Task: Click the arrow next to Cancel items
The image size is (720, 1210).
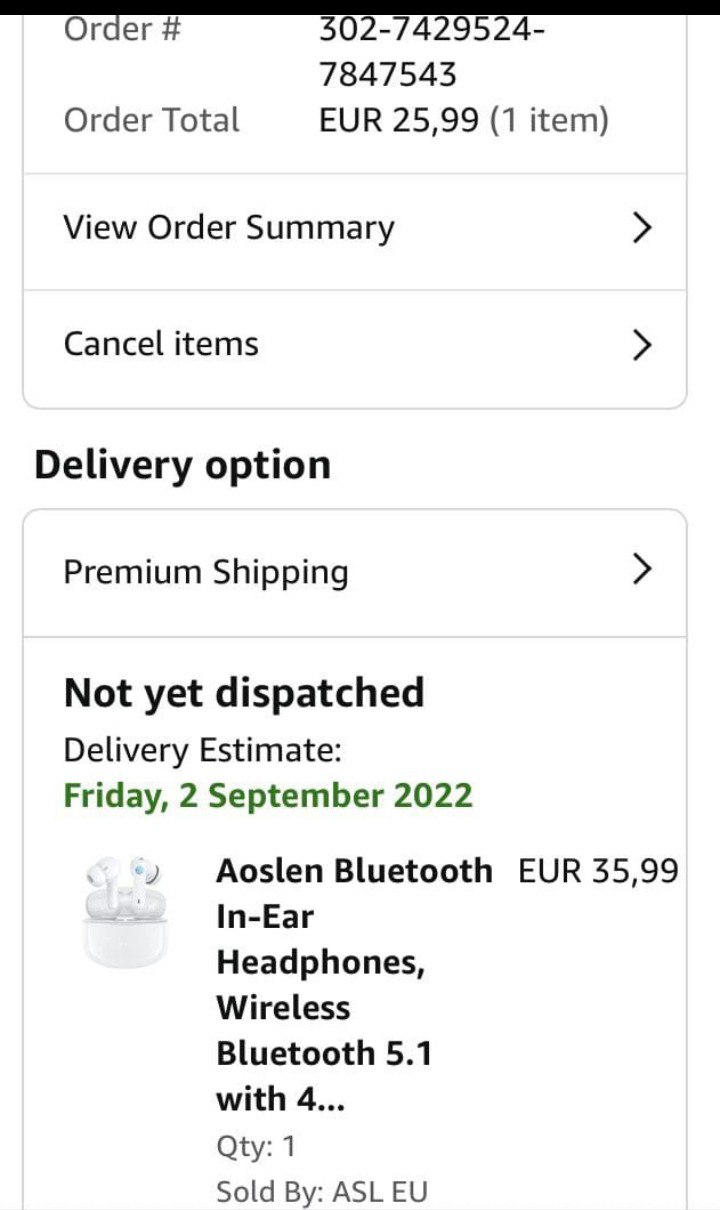Action: [643, 345]
